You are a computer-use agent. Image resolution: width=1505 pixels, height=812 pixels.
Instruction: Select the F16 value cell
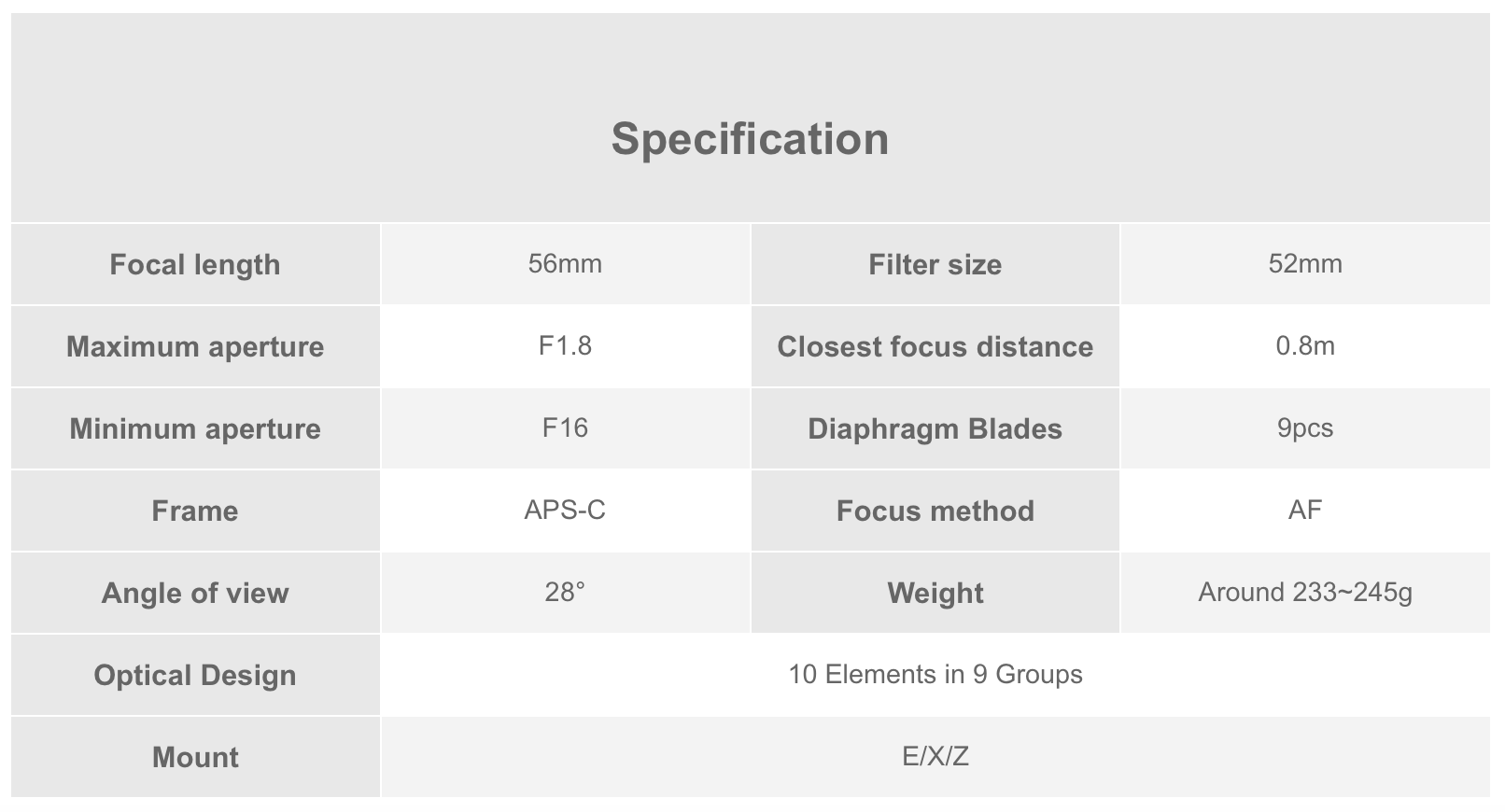pyautogui.click(x=565, y=428)
